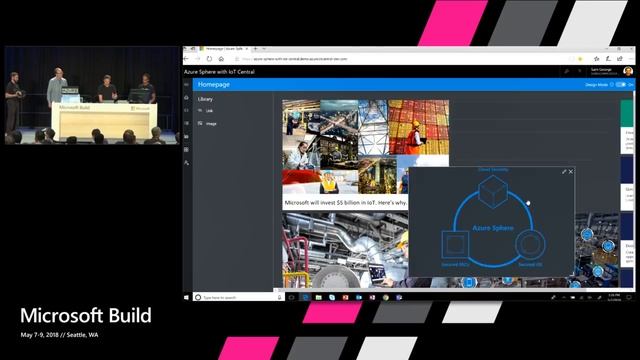This screenshot has height=360, width=640.
Task: Click the Library heading
Action: pos(205,99)
